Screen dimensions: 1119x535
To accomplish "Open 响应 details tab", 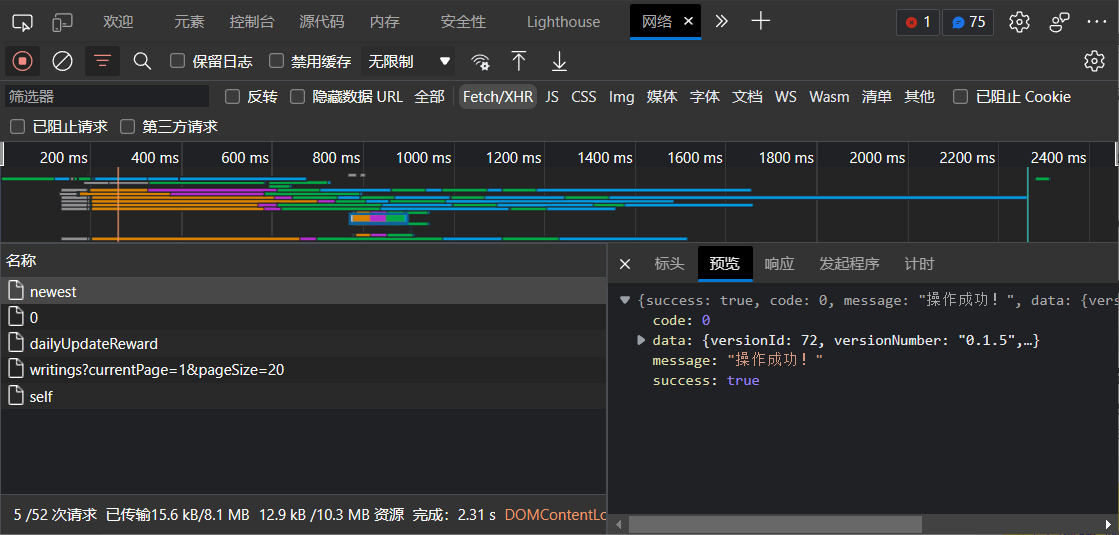I will pyautogui.click(x=779, y=264).
